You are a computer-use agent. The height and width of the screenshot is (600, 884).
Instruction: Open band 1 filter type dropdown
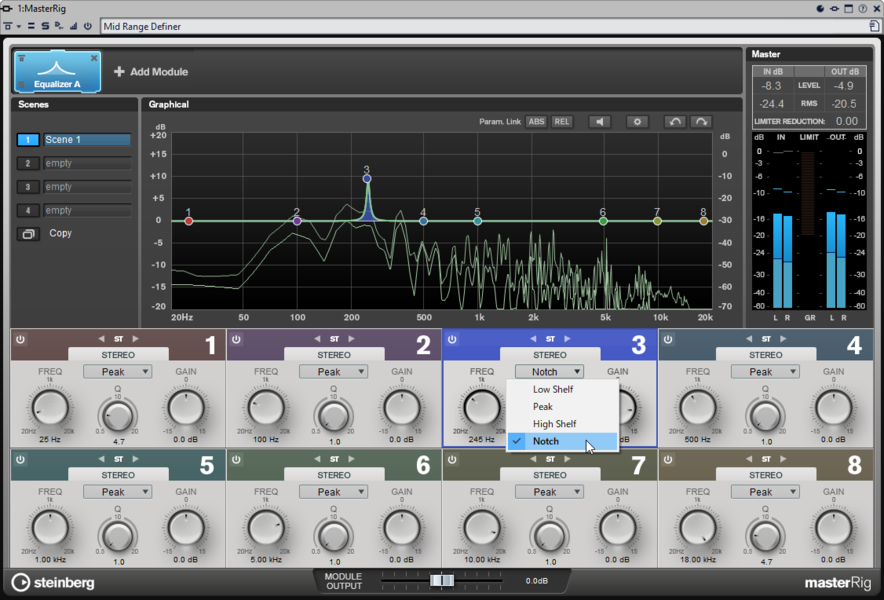(x=117, y=372)
